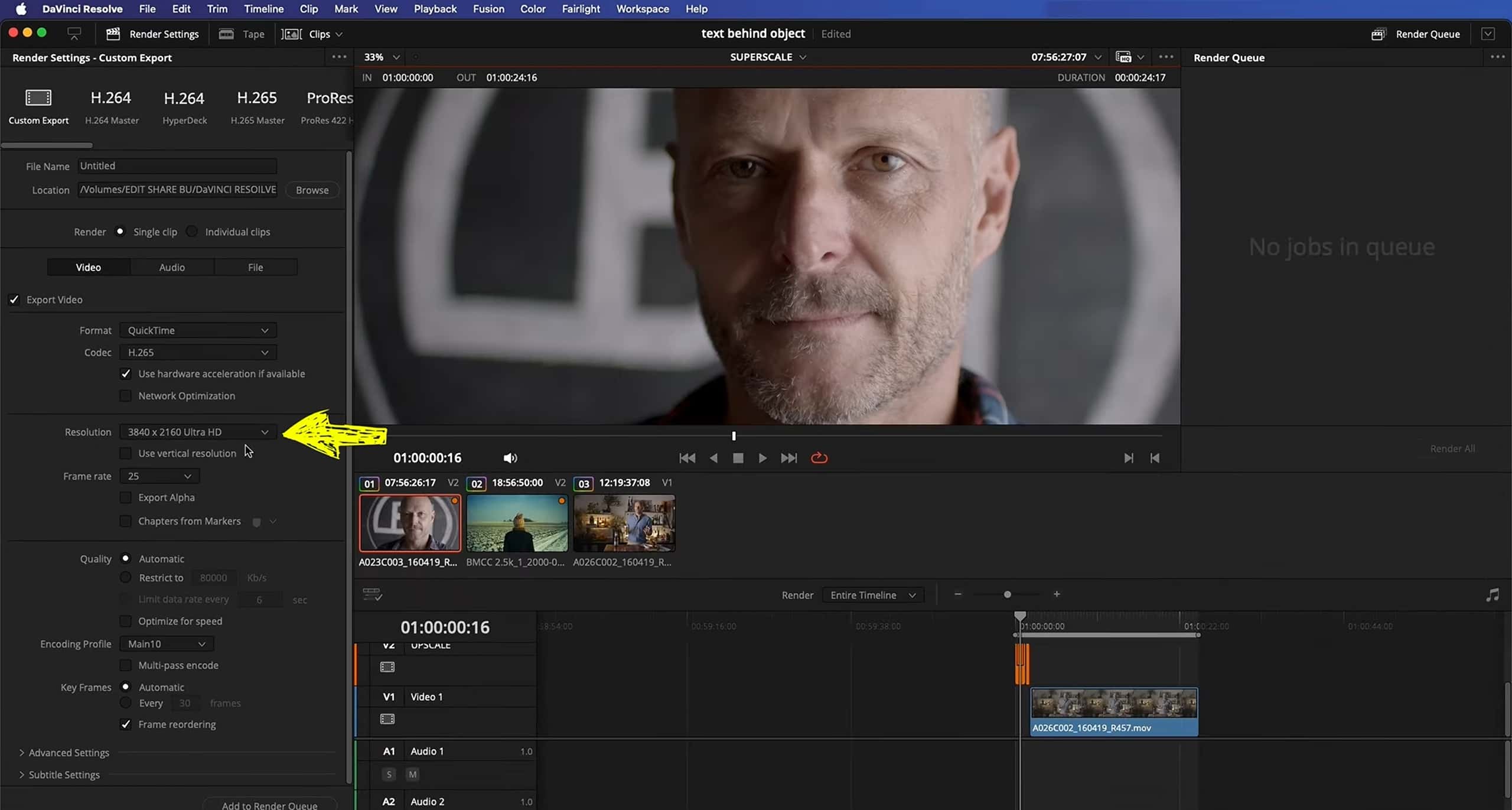Screen dimensions: 1512x810
Task: Open Render Settings panel options (three dots)
Action: (x=339, y=57)
